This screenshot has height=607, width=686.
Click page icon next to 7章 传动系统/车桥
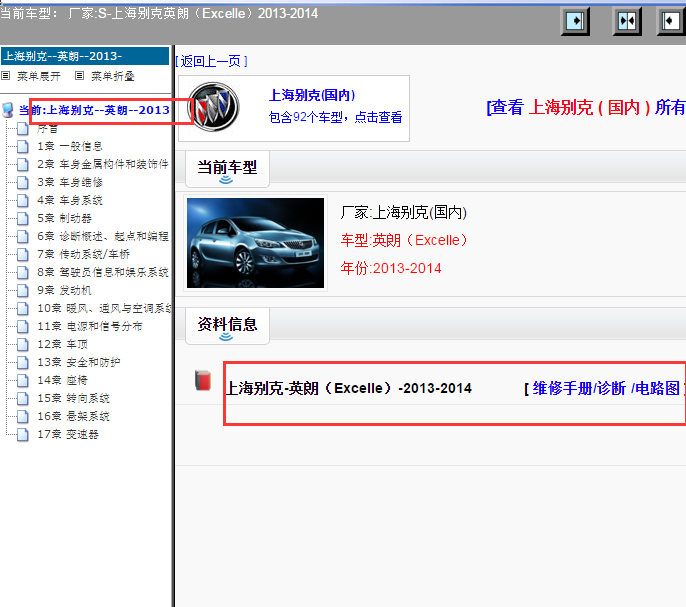coord(23,254)
